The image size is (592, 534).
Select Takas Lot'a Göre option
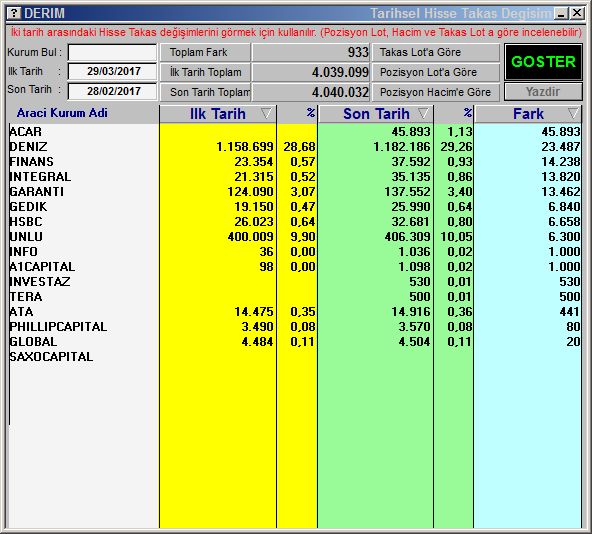pos(436,52)
